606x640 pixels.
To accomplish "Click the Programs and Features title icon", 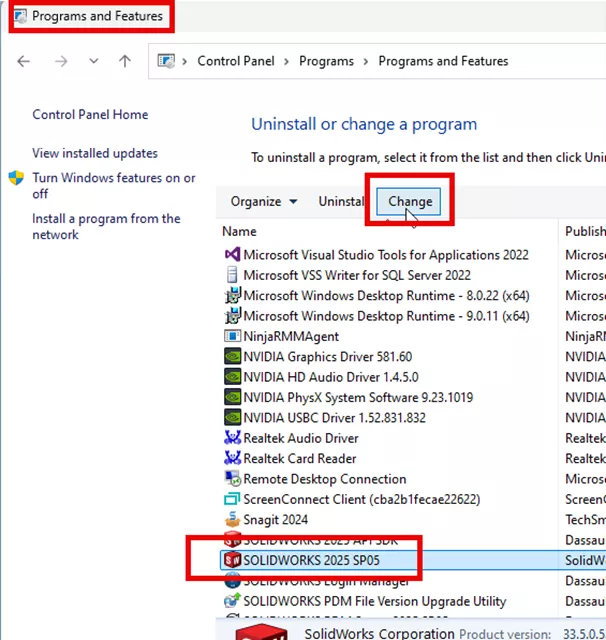I will pyautogui.click(x=20, y=16).
